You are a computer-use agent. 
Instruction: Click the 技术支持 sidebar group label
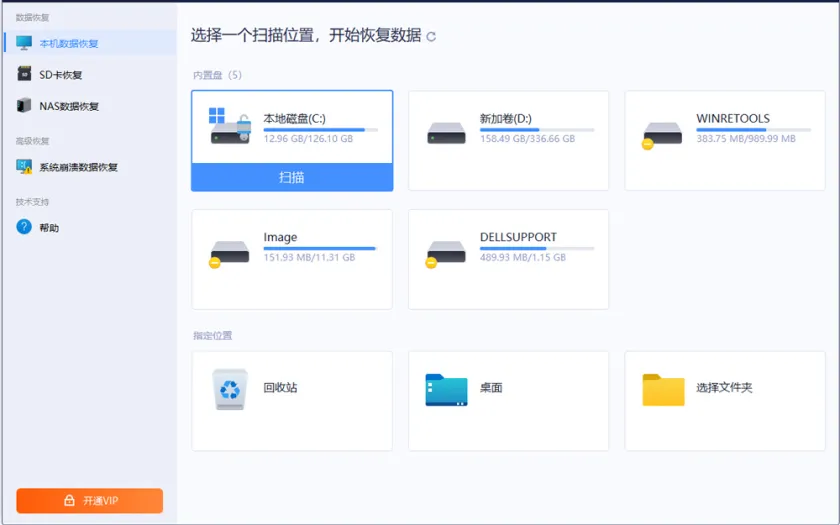[32, 202]
